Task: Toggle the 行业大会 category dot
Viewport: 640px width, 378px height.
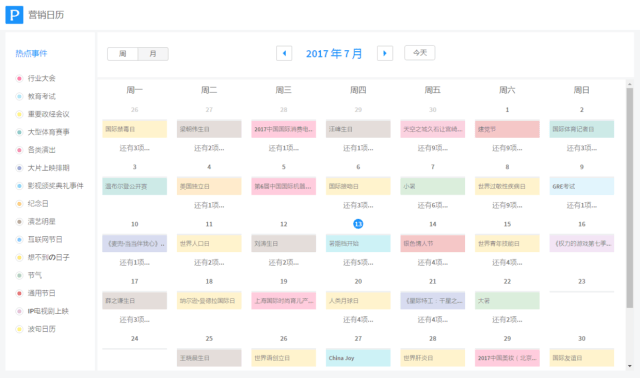Action: click(19, 78)
